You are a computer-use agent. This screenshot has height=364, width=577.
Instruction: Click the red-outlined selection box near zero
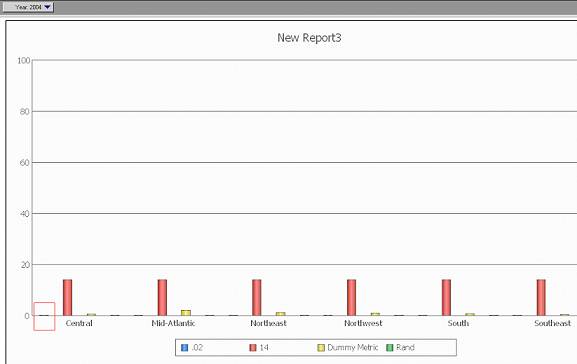click(x=44, y=317)
